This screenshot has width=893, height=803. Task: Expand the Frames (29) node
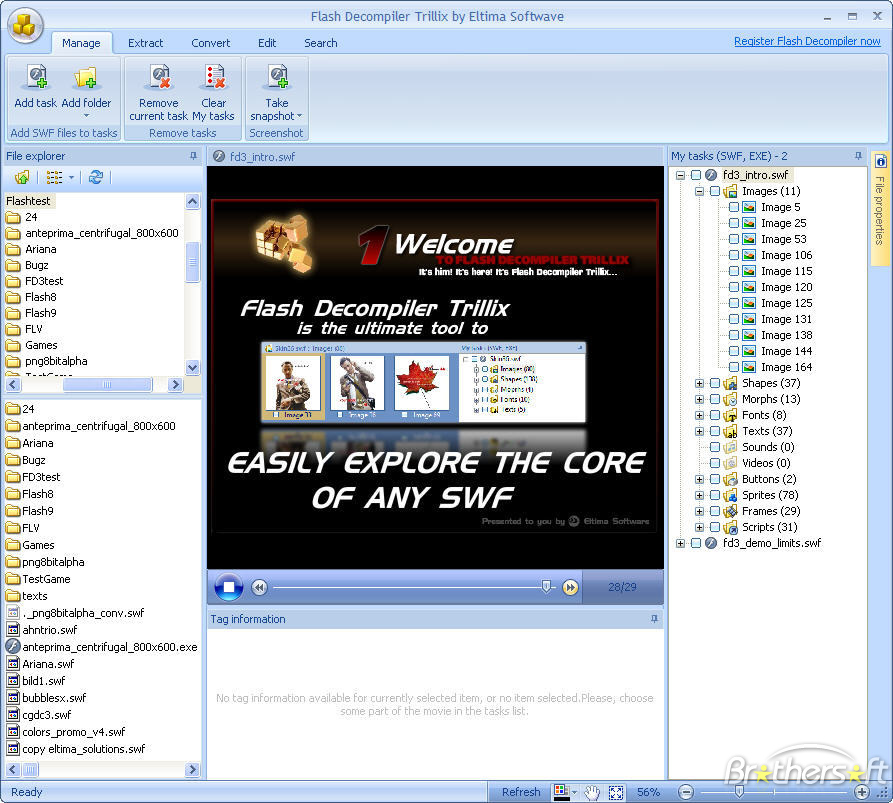(x=699, y=511)
